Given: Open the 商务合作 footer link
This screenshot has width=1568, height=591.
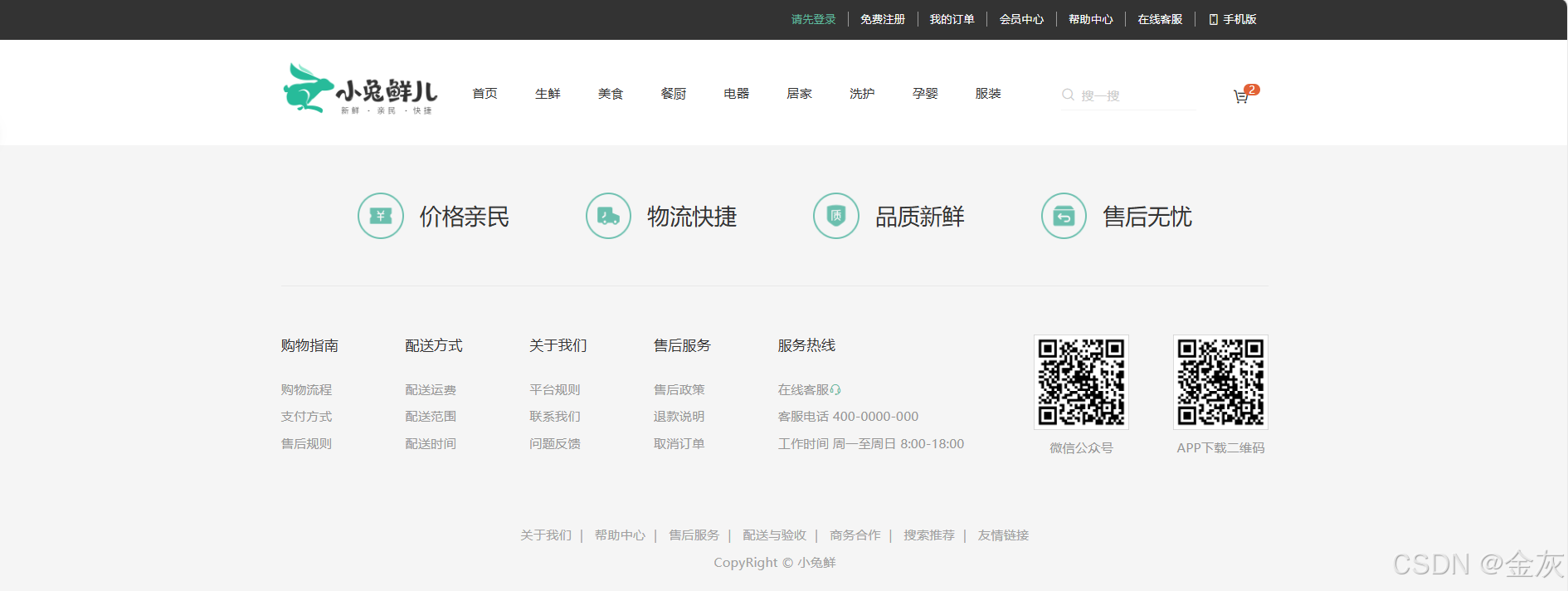Looking at the screenshot, I should [x=855, y=535].
